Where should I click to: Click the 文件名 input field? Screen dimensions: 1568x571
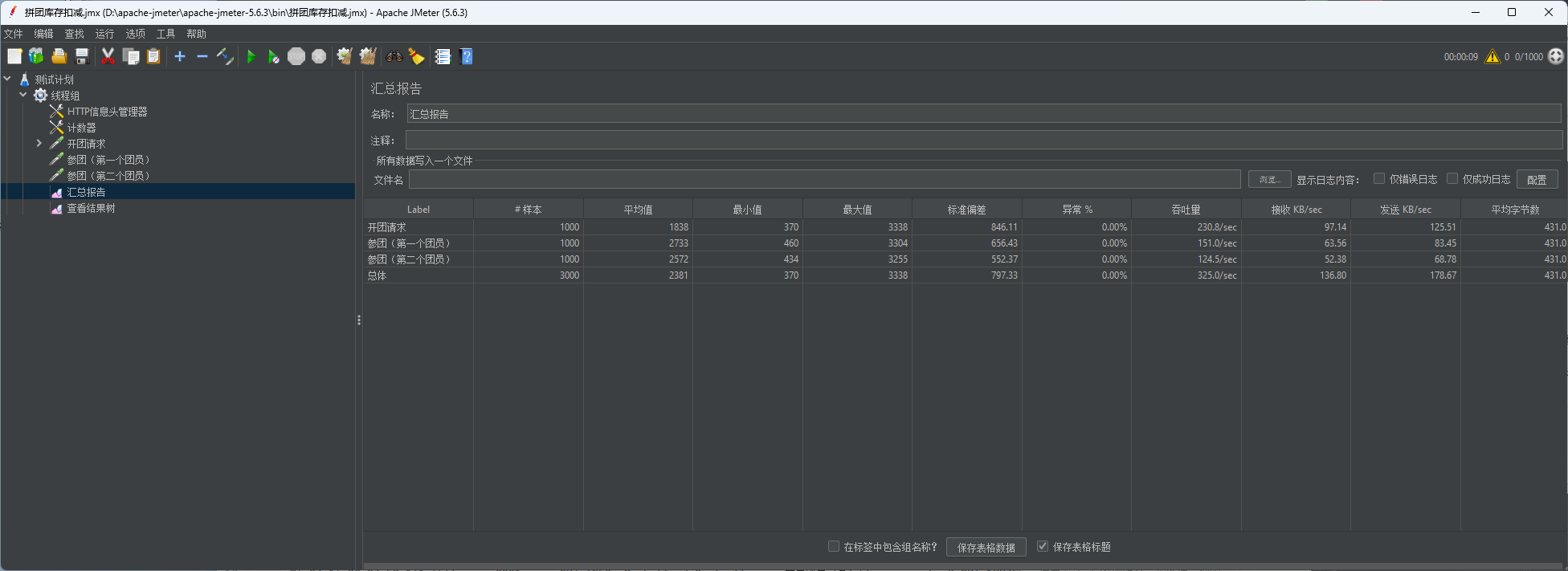click(x=824, y=179)
